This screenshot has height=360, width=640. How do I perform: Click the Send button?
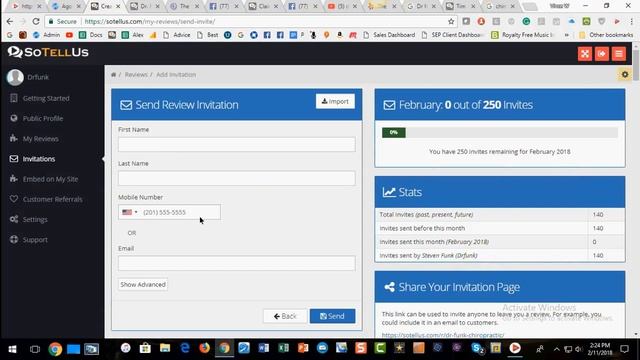point(332,316)
